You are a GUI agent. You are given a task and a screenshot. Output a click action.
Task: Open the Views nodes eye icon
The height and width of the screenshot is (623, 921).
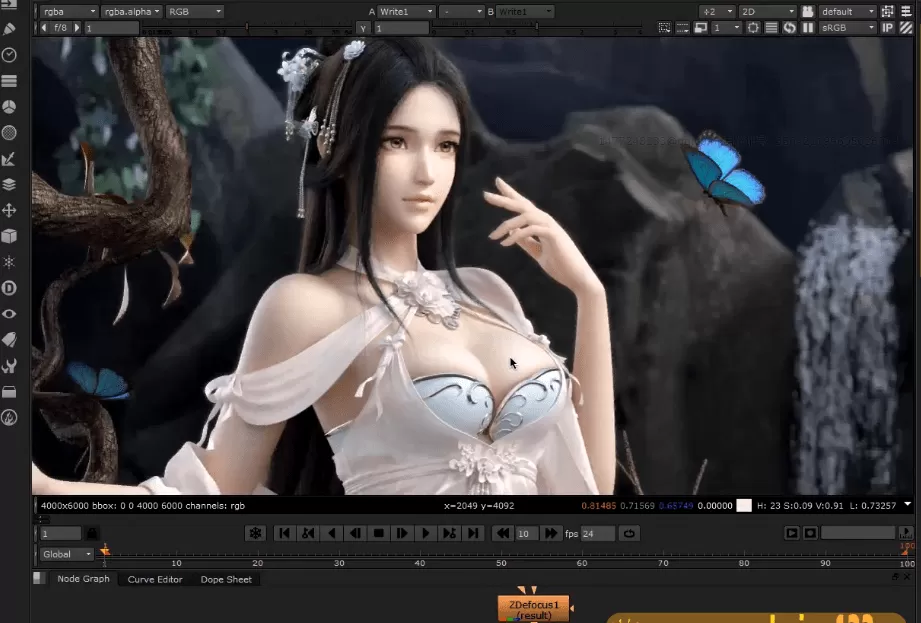[10, 313]
